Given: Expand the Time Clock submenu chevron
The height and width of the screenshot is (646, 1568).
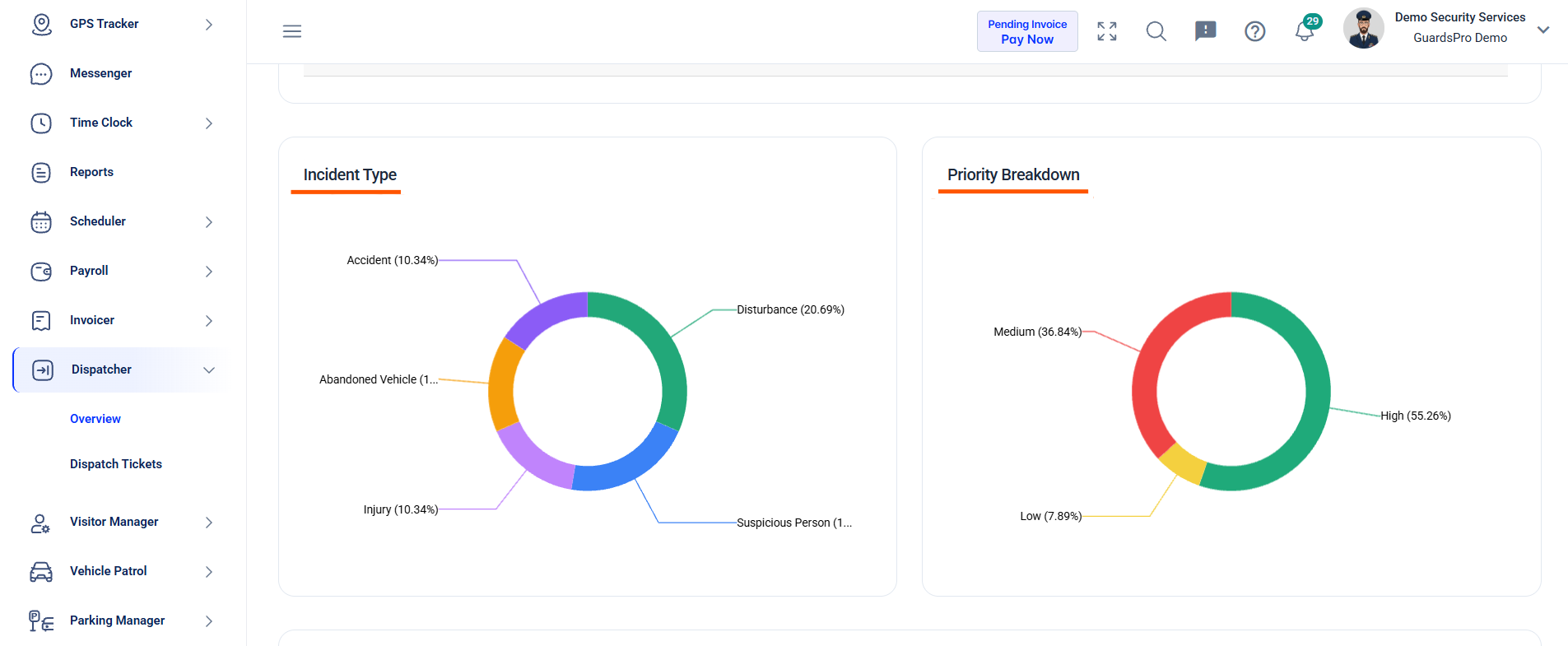Looking at the screenshot, I should 209,123.
